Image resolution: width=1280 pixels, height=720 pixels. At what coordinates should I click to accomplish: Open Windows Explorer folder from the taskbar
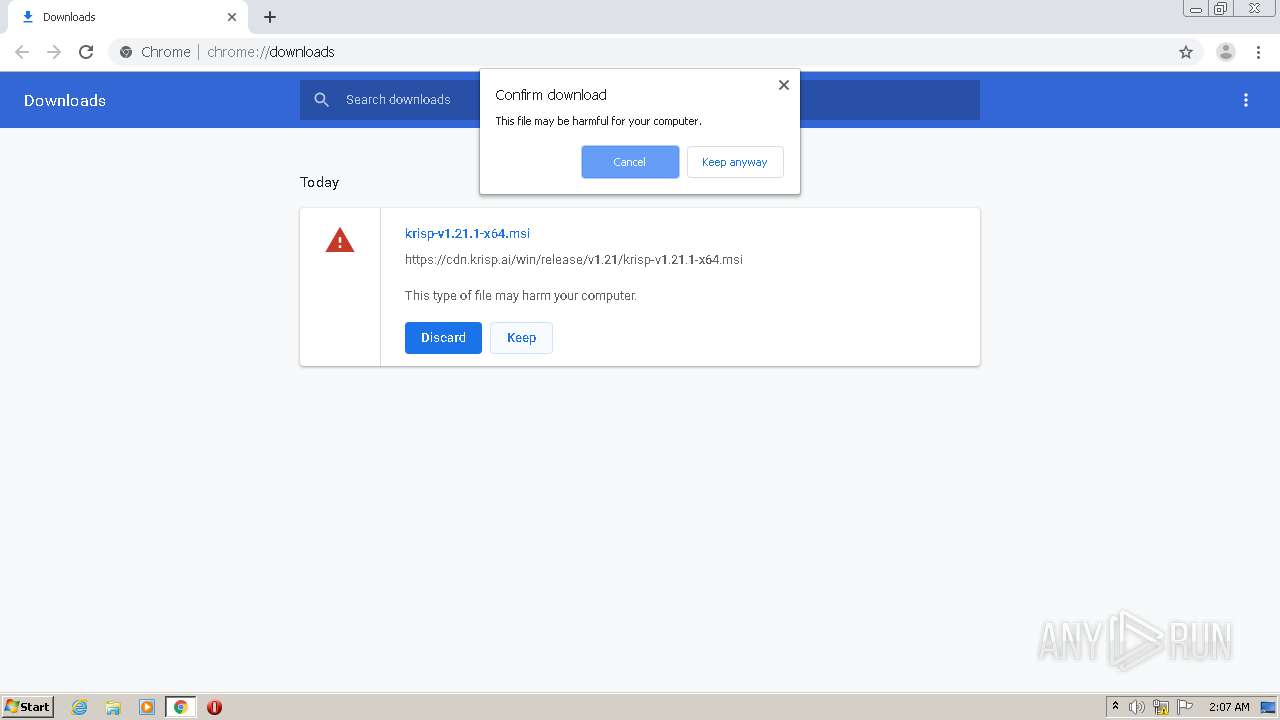pos(113,707)
